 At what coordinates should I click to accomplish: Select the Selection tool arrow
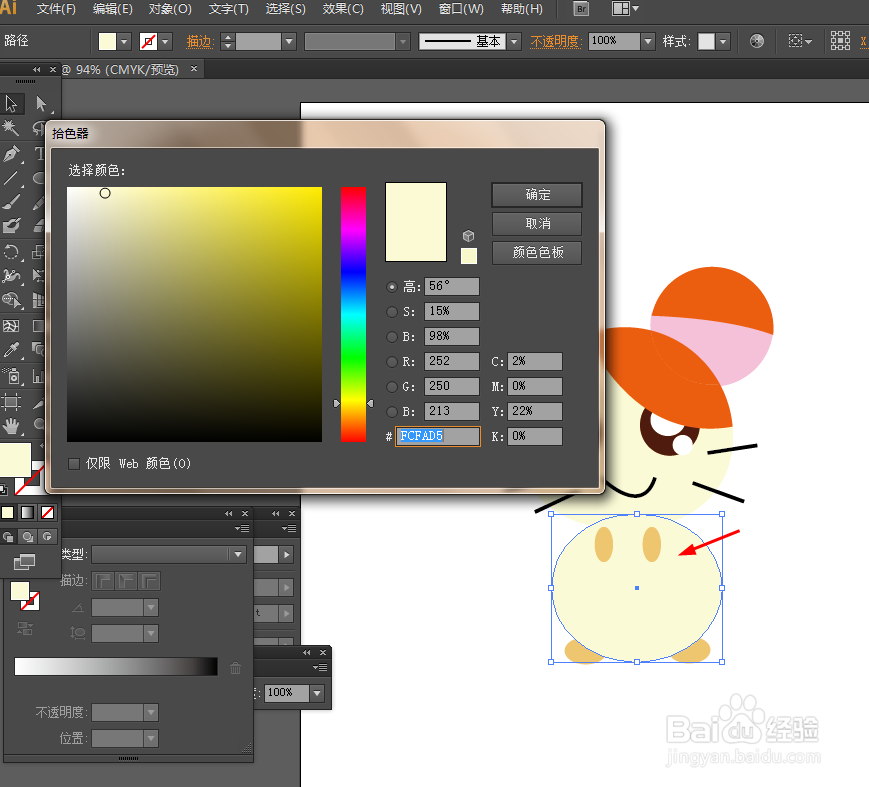pos(11,104)
